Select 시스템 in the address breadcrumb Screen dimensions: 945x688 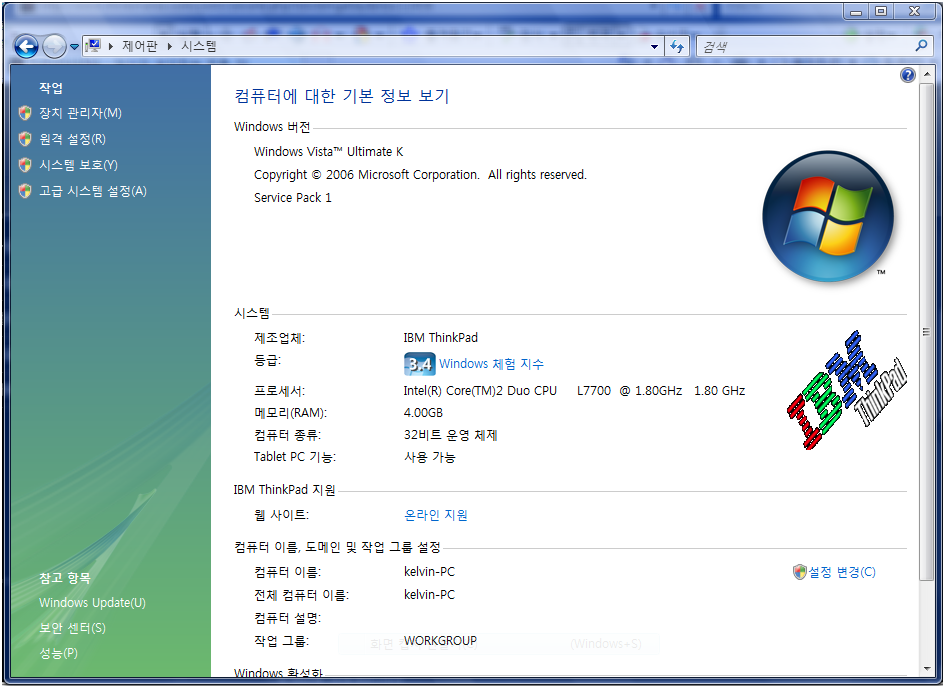tap(198, 46)
